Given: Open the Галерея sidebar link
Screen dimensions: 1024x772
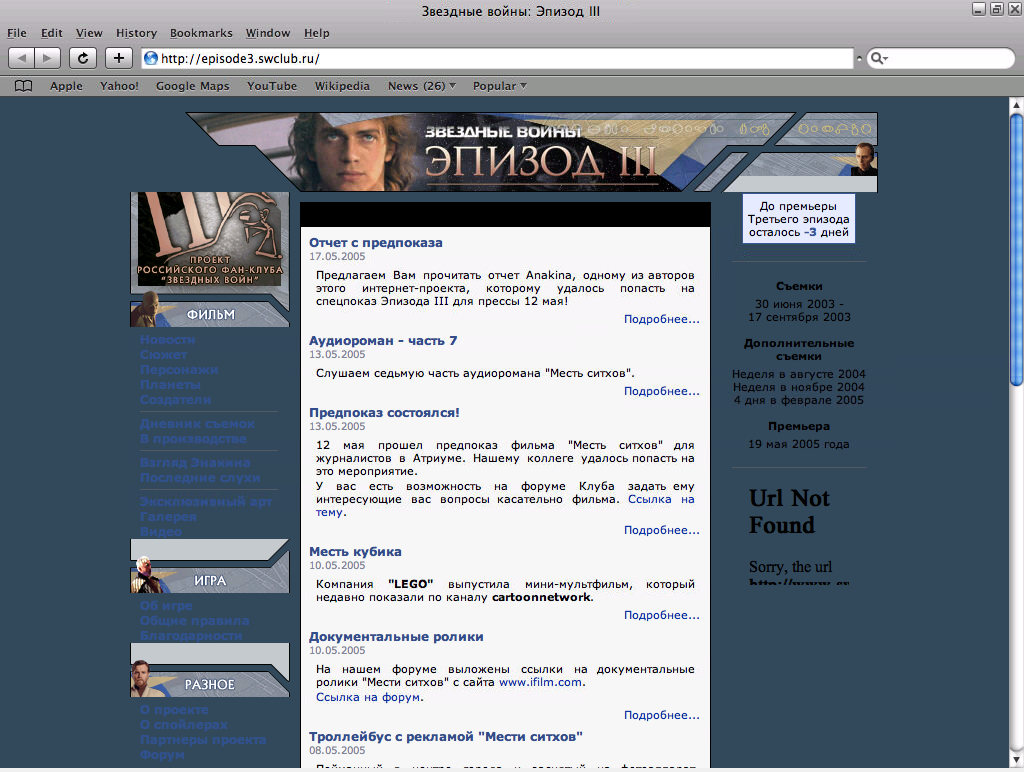Looking at the screenshot, I should tap(168, 517).
